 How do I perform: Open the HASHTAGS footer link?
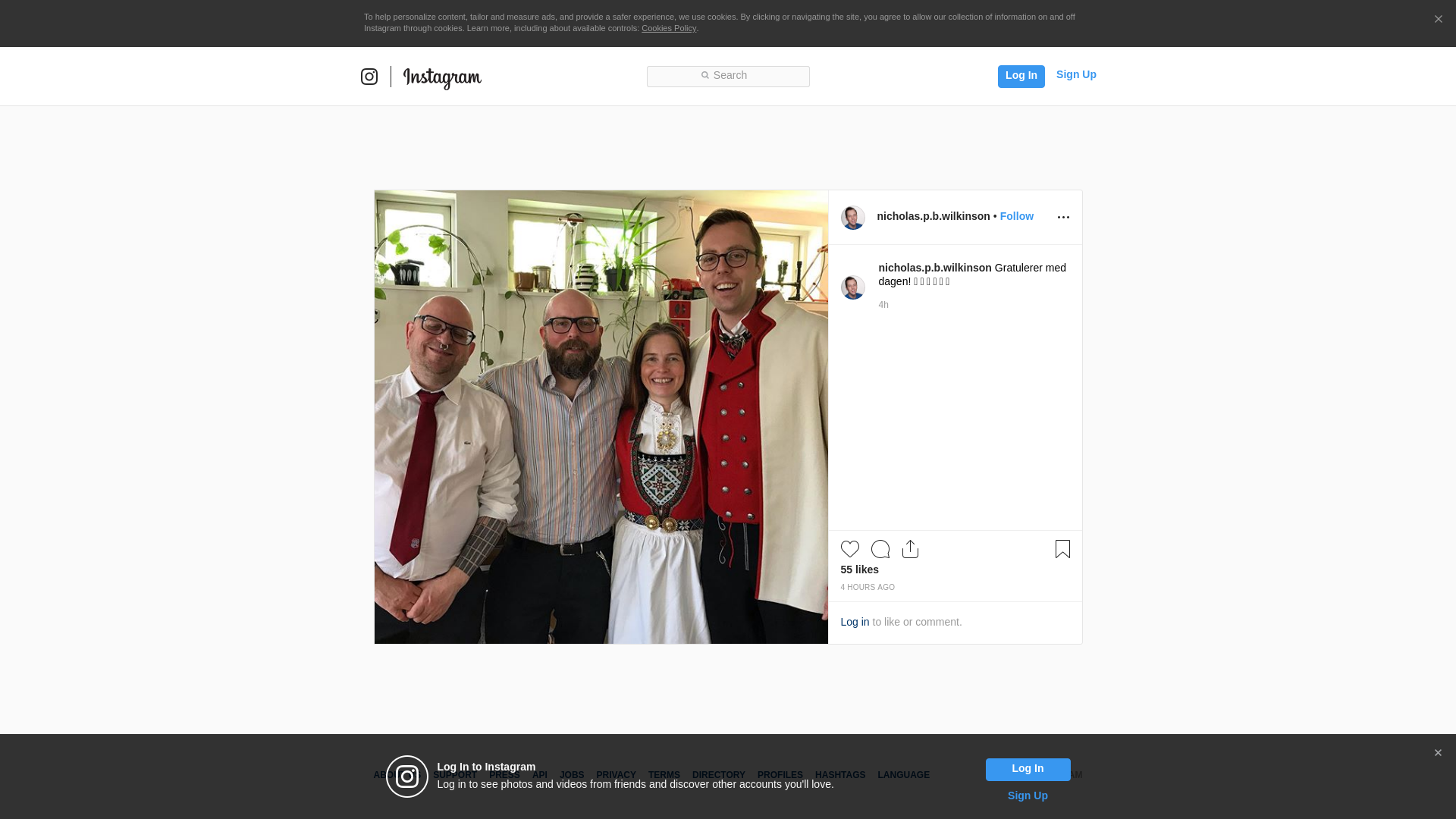840,775
